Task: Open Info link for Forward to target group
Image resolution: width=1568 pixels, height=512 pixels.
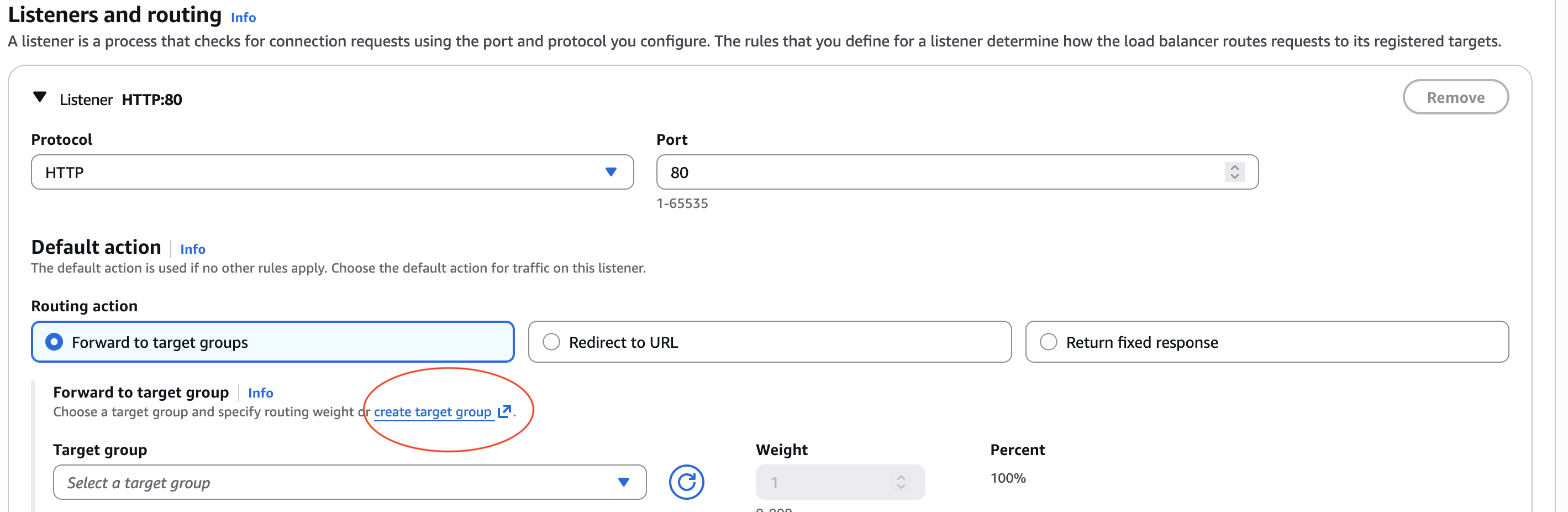Action: point(261,393)
